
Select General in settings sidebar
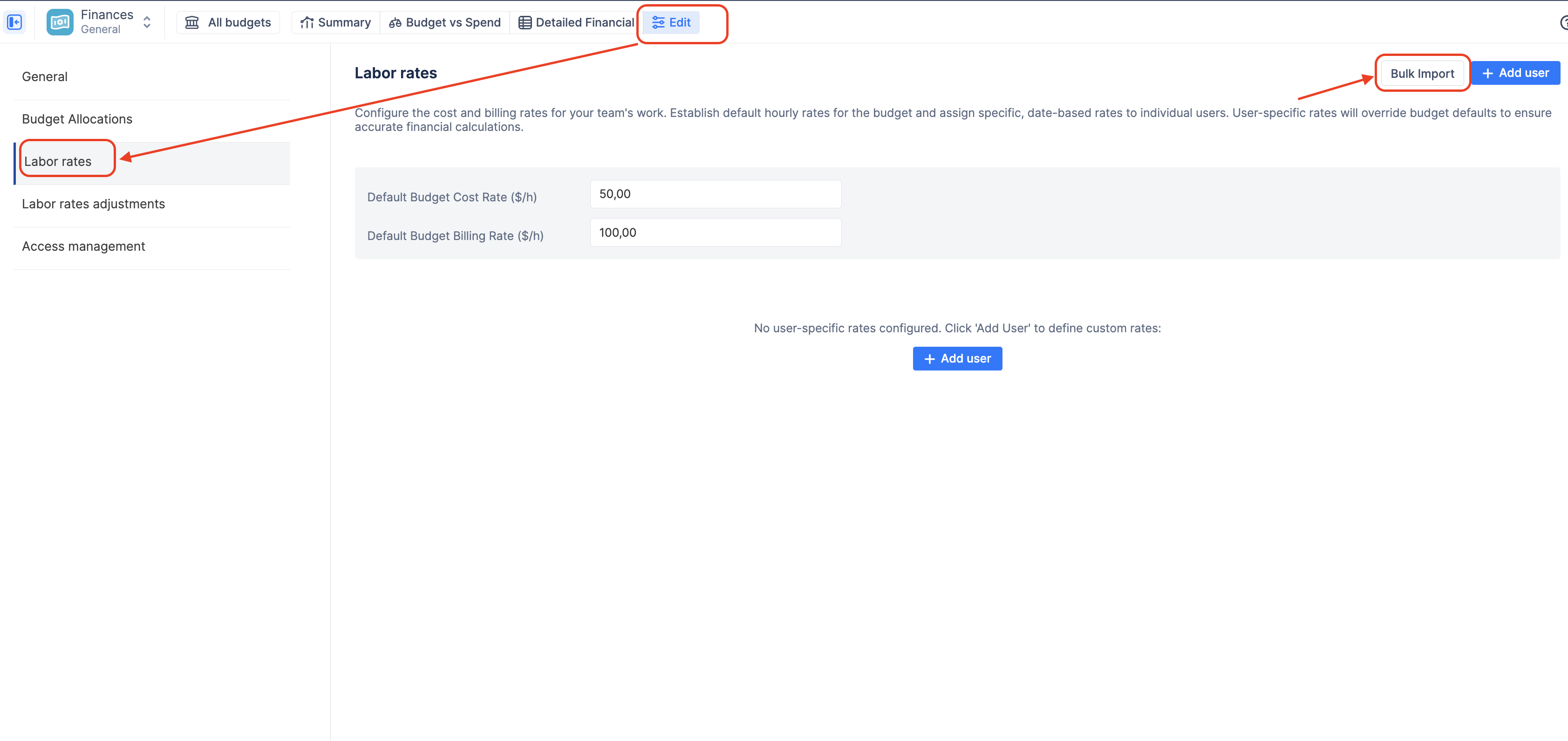click(x=44, y=77)
